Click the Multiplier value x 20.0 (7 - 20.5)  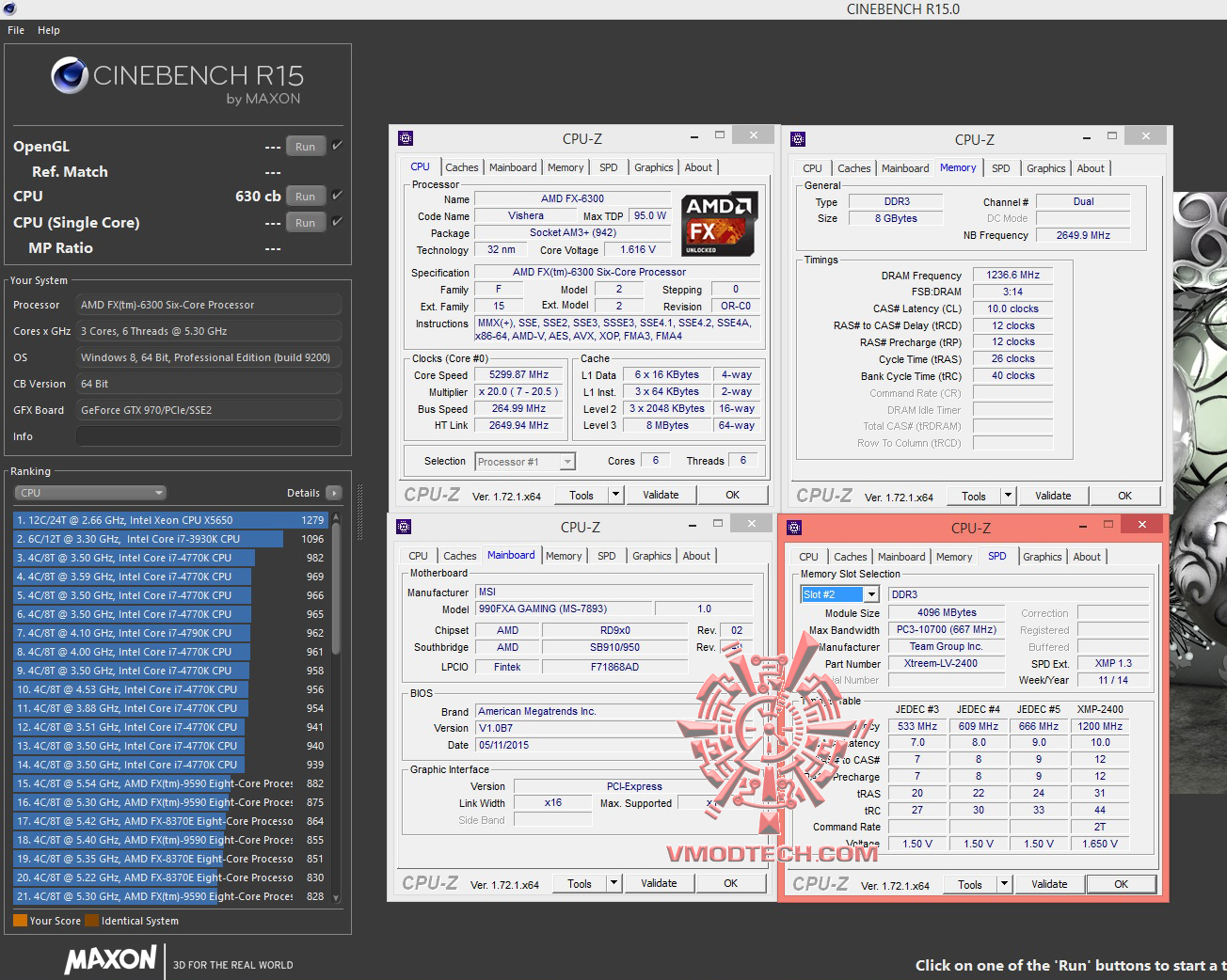pos(518,391)
